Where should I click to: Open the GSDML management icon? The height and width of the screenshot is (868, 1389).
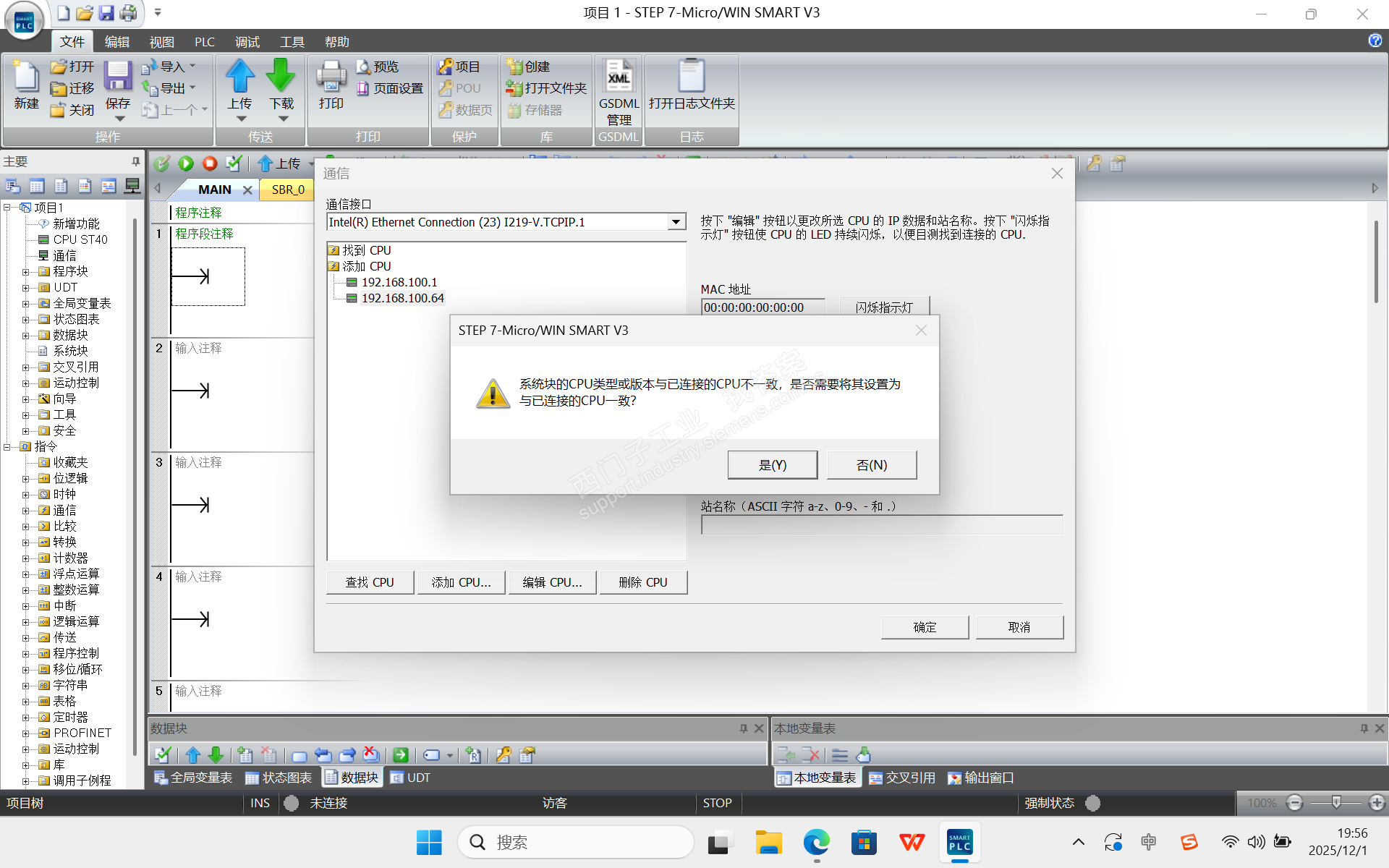click(x=619, y=77)
